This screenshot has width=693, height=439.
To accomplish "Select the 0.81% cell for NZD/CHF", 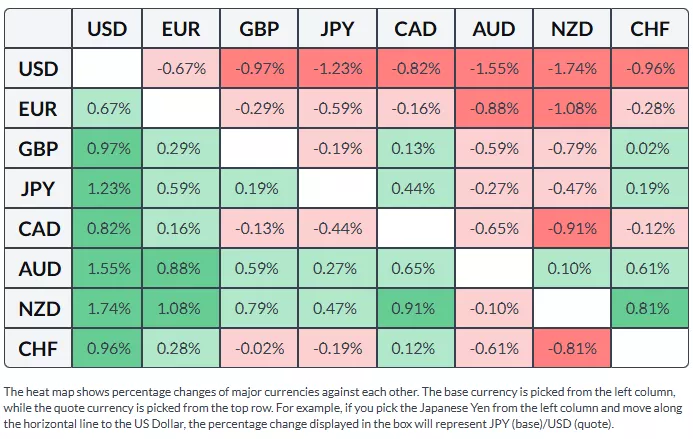I will point(650,309).
